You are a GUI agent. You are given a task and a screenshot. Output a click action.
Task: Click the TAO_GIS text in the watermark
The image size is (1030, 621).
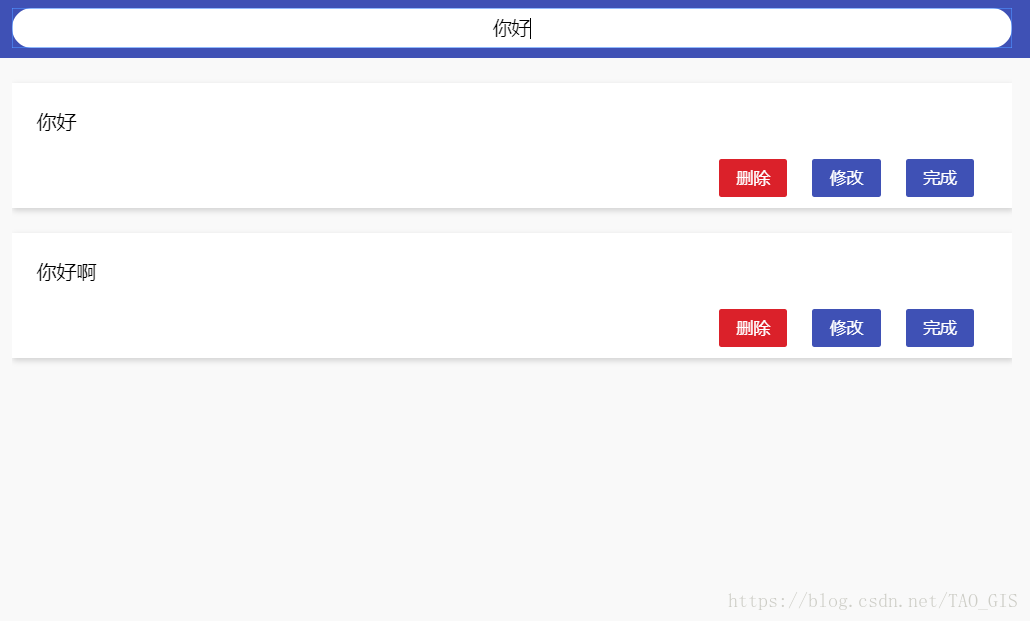[984, 601]
